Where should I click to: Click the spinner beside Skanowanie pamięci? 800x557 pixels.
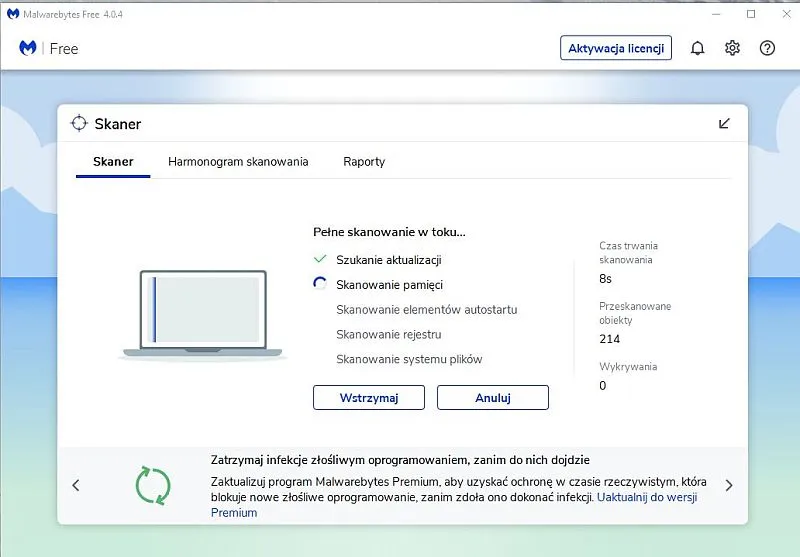click(x=320, y=284)
